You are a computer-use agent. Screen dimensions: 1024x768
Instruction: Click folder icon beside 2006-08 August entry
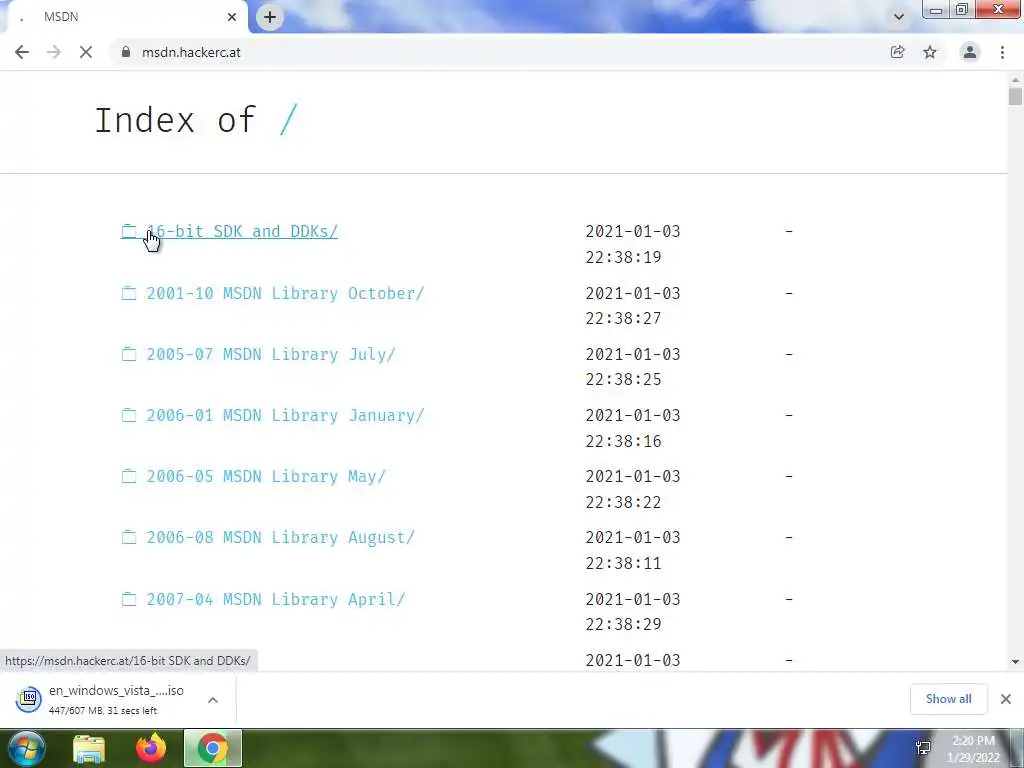(129, 537)
